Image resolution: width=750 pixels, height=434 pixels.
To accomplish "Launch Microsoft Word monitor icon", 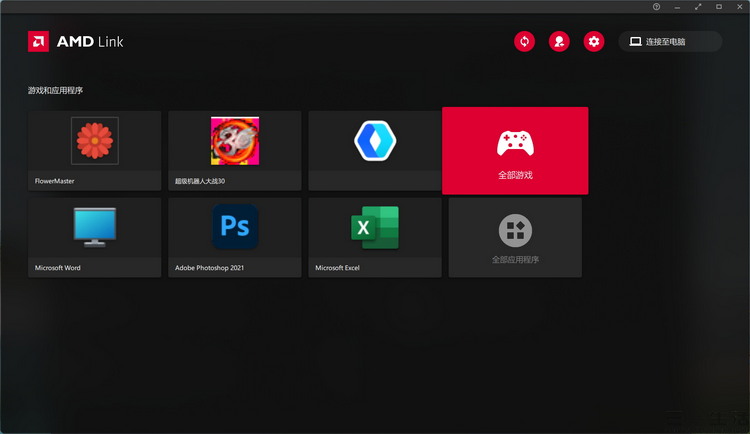I will click(x=95, y=227).
